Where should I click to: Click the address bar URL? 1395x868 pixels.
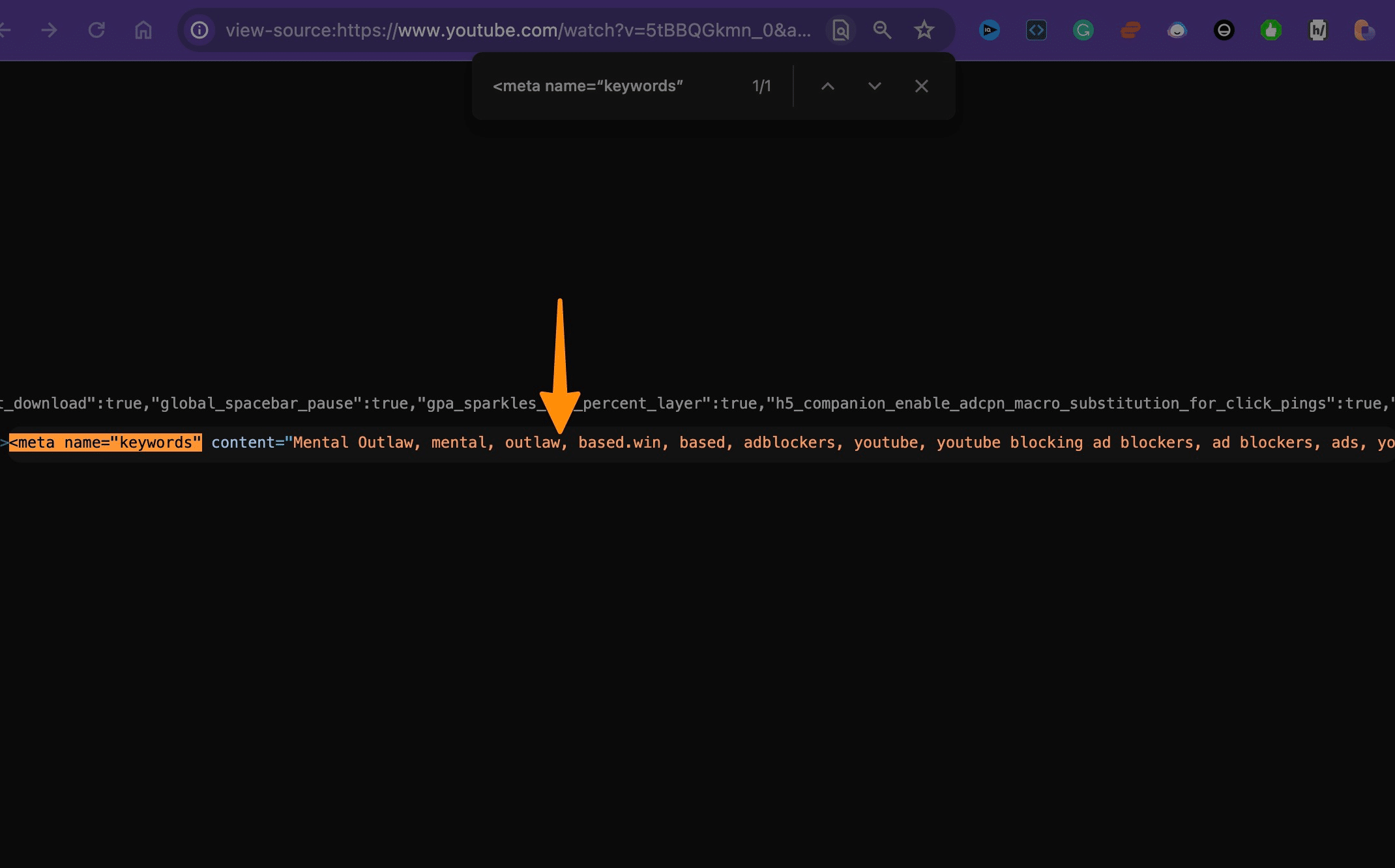coord(518,30)
